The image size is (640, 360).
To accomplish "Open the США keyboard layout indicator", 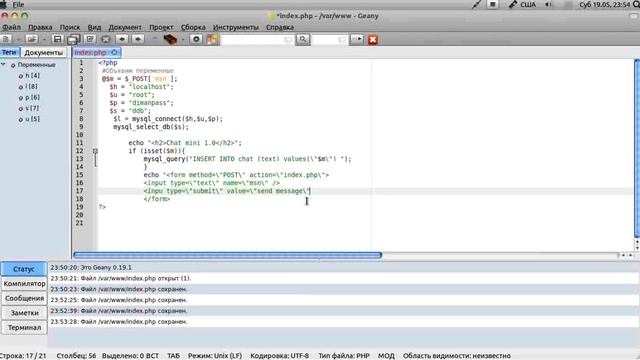I will point(522,4).
